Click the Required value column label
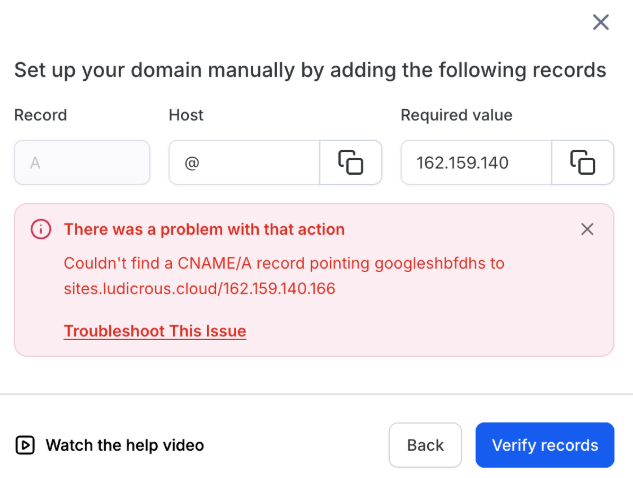The image size is (633, 478). [x=456, y=115]
